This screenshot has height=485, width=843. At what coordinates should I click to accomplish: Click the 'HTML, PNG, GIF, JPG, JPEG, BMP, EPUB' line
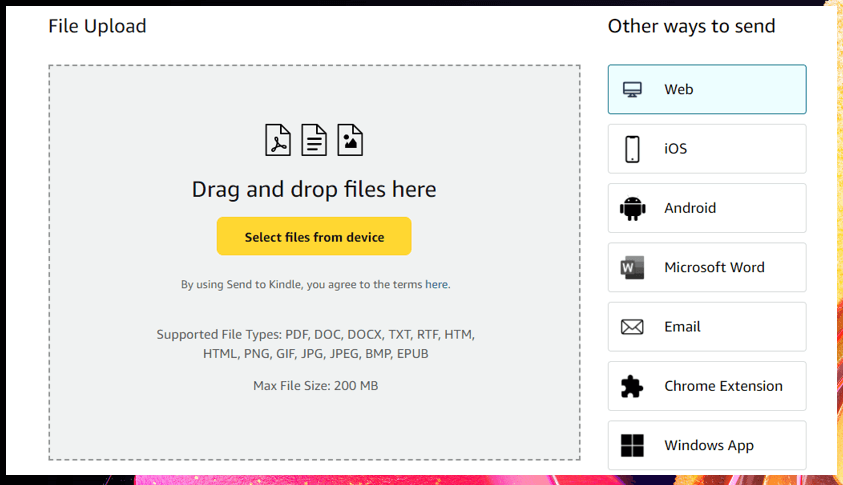(x=316, y=354)
